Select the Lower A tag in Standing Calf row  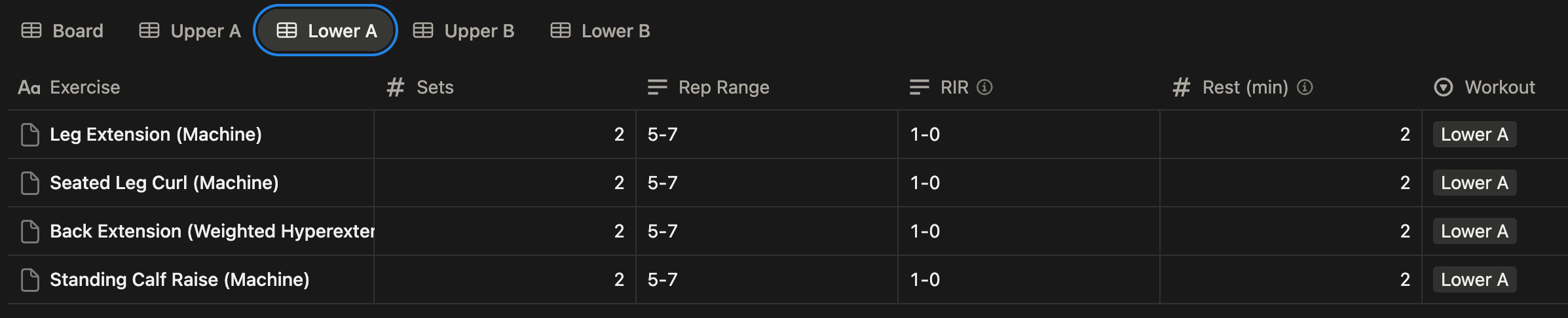pos(1474,279)
